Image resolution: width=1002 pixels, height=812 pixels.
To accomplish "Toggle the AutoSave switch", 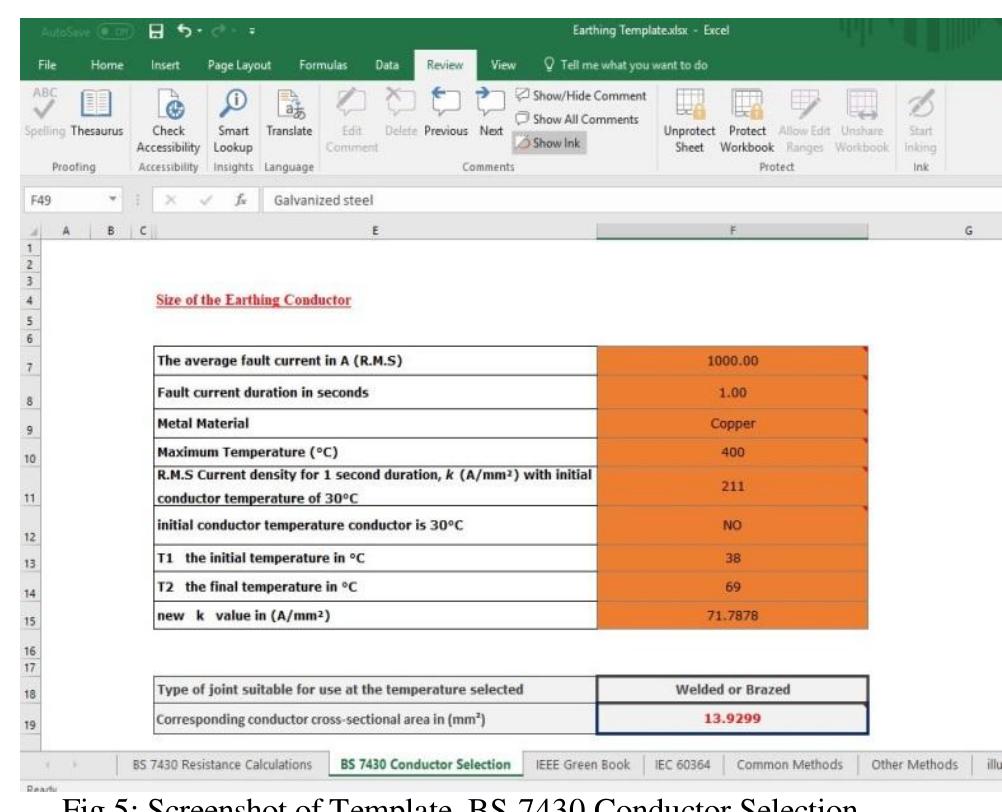I will click(114, 31).
